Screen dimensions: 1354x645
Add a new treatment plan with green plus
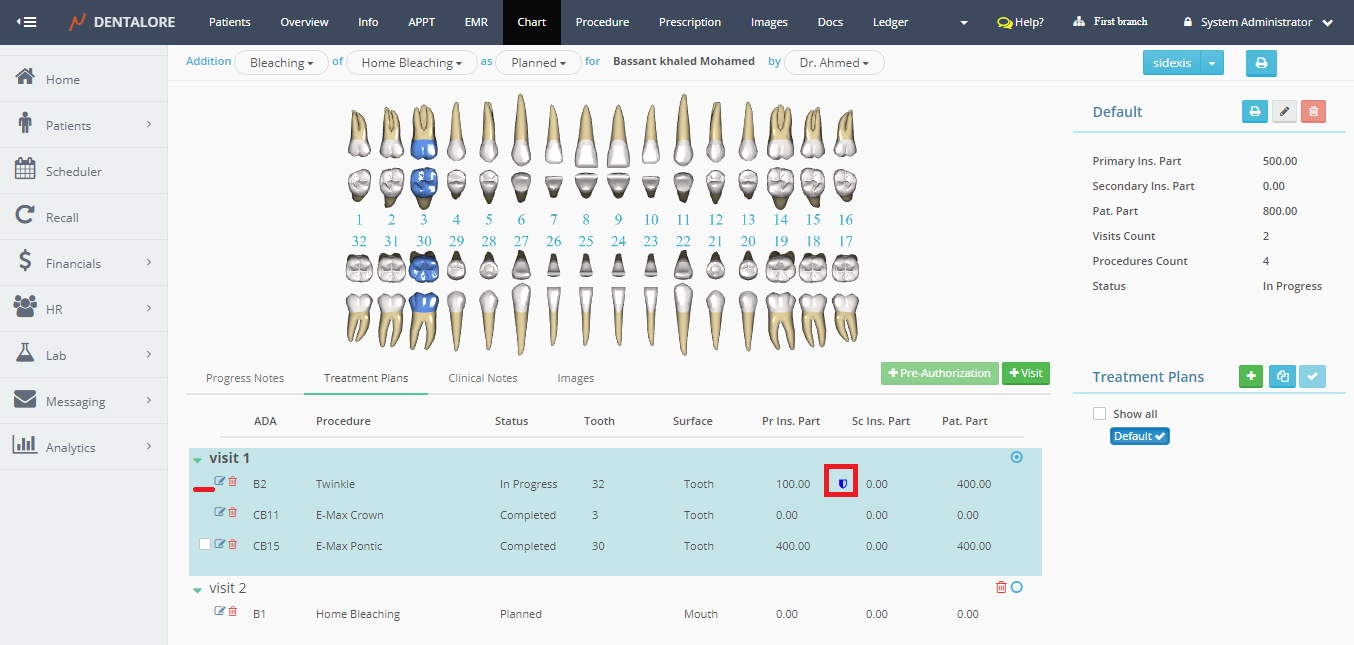(1250, 376)
